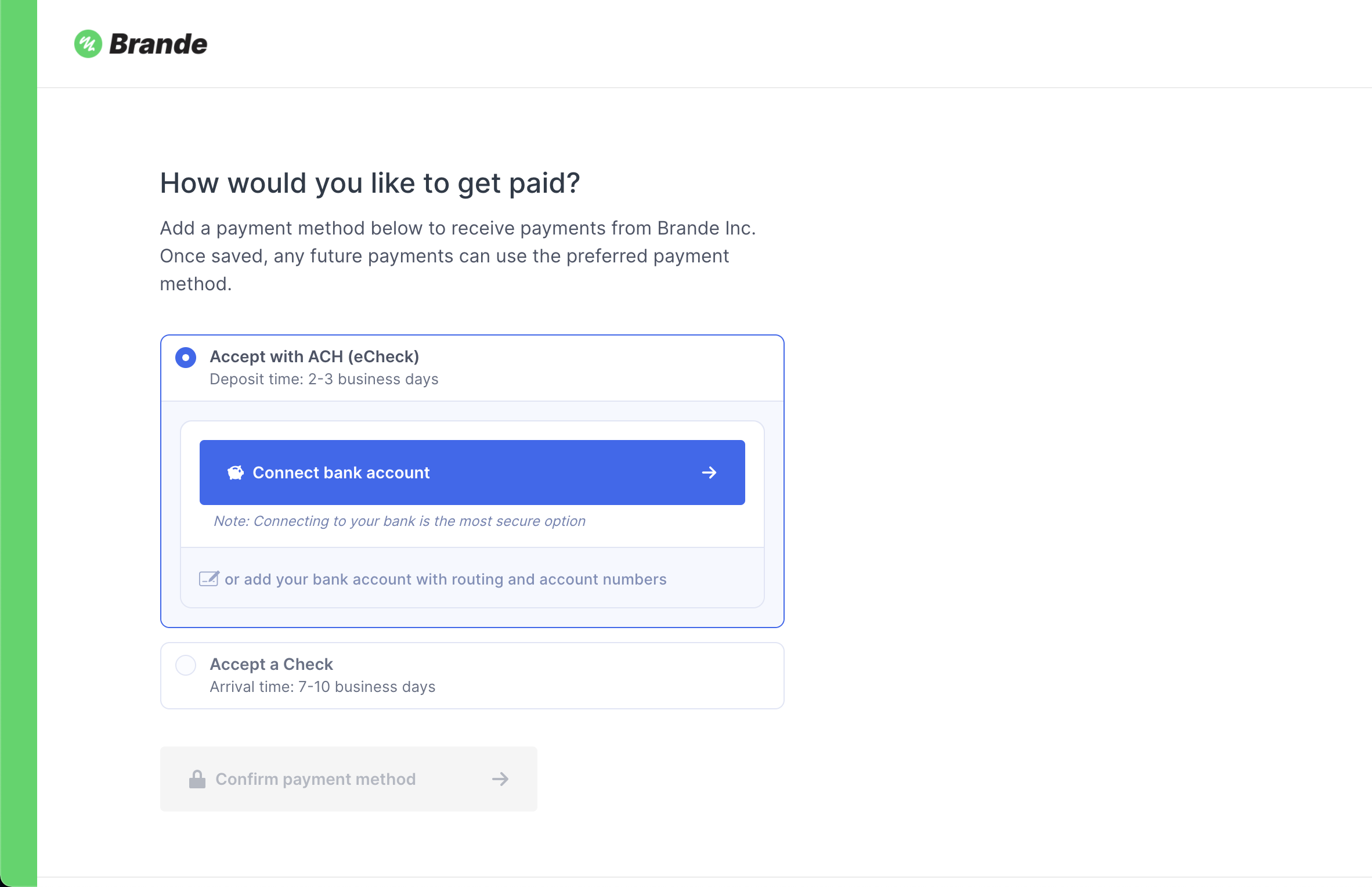Click the Accept with ACH (eCheck) header row
This screenshot has height=887, width=1372.
472,368
